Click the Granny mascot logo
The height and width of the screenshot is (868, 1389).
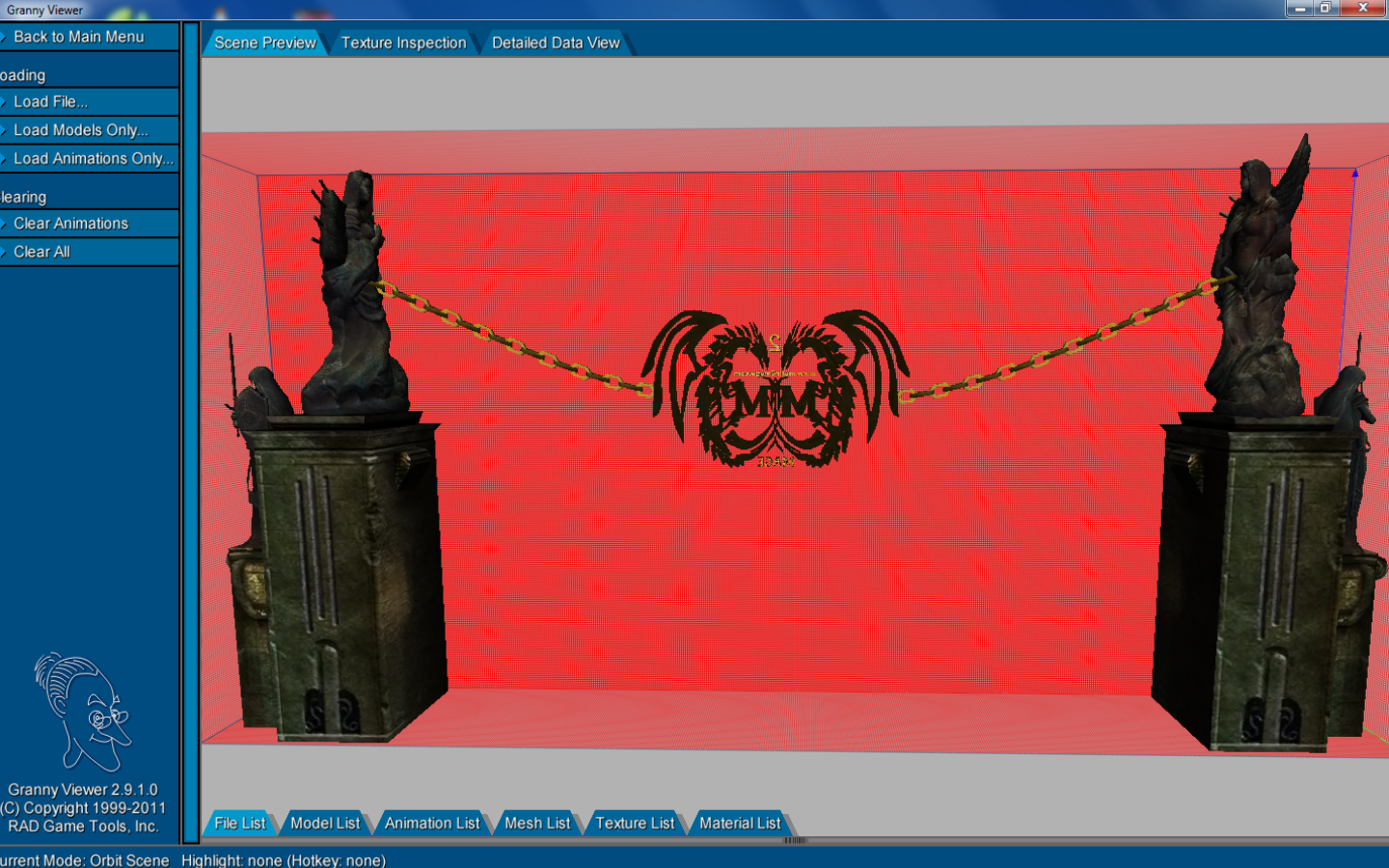(x=82, y=711)
